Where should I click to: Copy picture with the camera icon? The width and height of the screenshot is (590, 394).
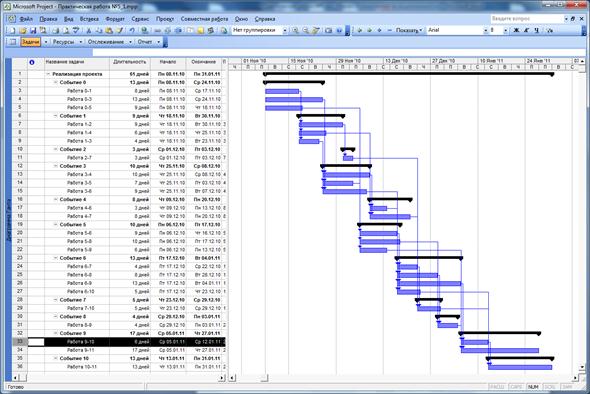(x=328, y=30)
